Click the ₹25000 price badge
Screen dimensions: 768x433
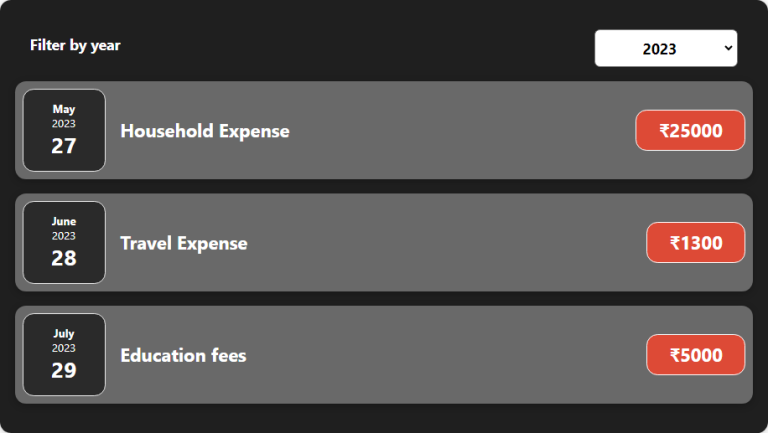point(690,130)
